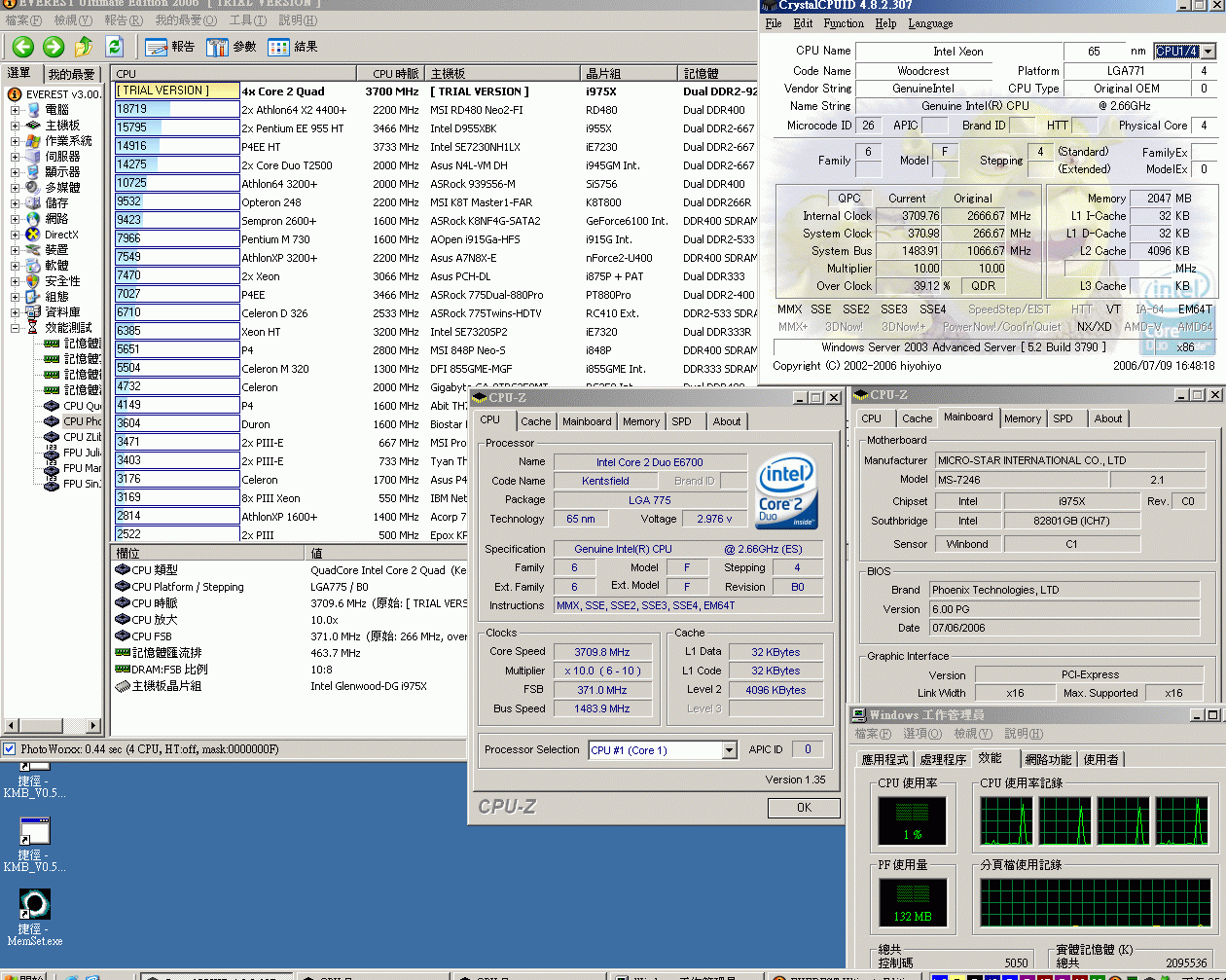
Task: Select 資料庫 in the EVEREST tree
Action: pos(62,312)
